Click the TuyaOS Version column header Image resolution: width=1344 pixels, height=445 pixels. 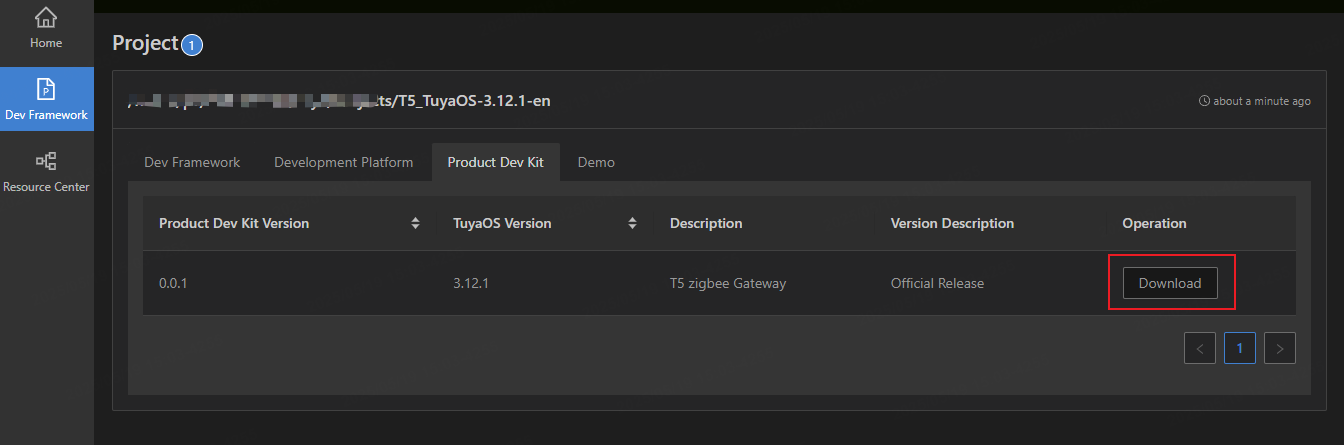[x=502, y=223]
